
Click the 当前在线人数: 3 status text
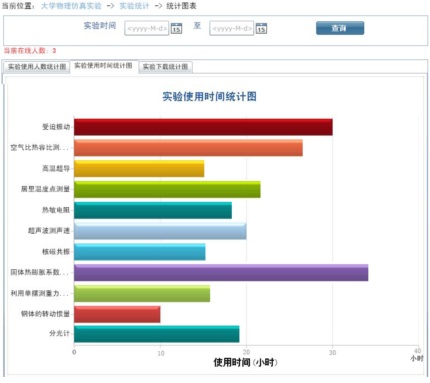pos(30,51)
